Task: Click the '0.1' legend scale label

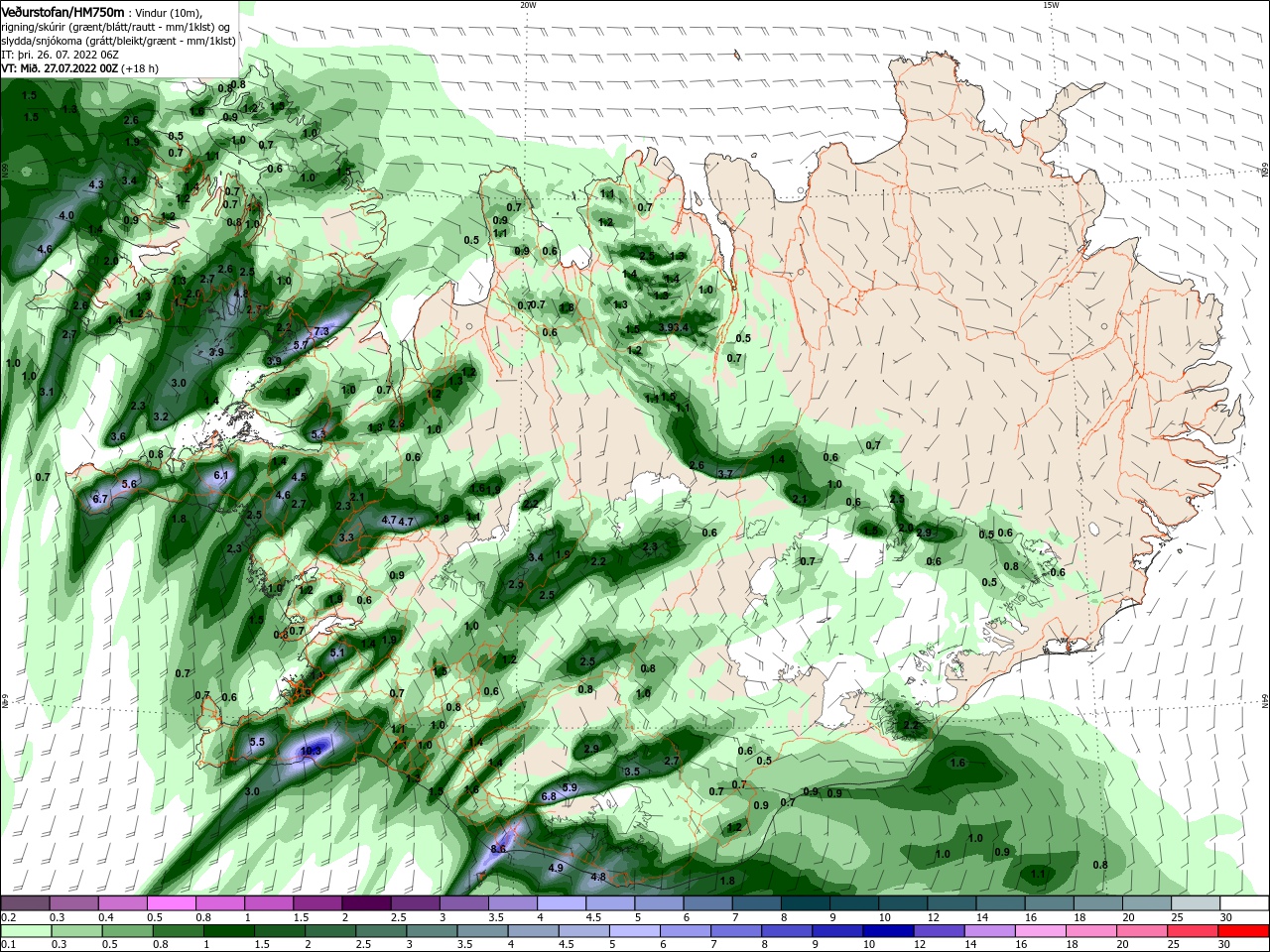Action: [x=8, y=945]
